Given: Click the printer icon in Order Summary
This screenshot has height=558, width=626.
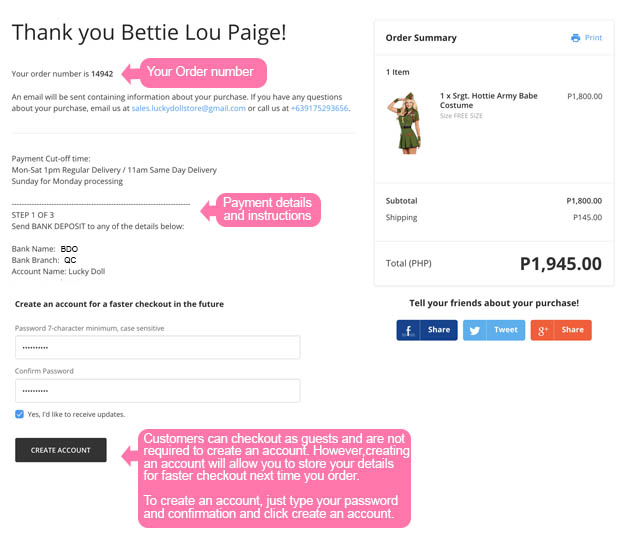Looking at the screenshot, I should point(575,38).
